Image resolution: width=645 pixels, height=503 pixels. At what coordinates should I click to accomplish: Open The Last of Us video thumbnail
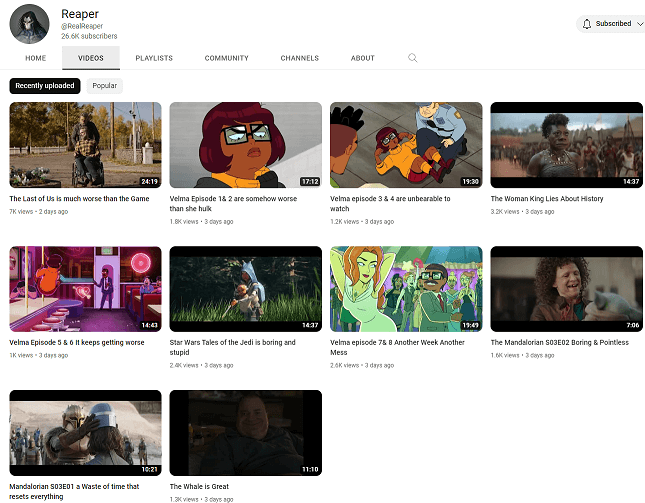(86, 145)
